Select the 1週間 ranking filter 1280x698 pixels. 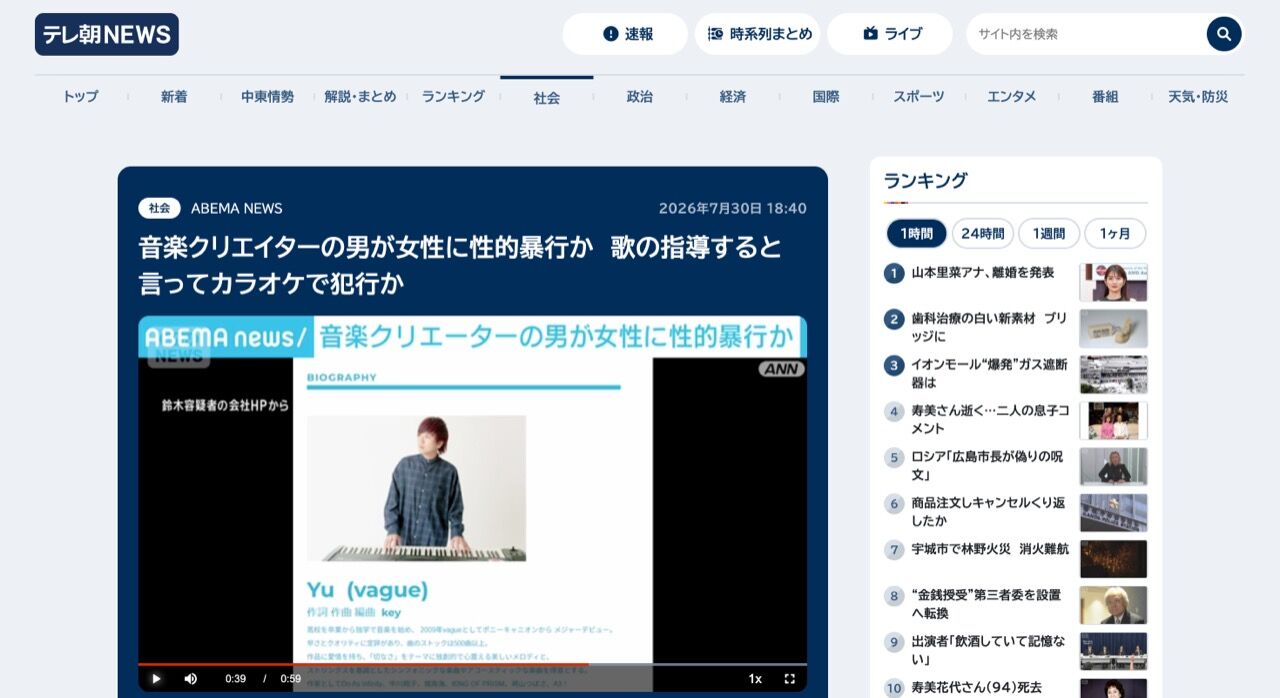pyautogui.click(x=1049, y=233)
